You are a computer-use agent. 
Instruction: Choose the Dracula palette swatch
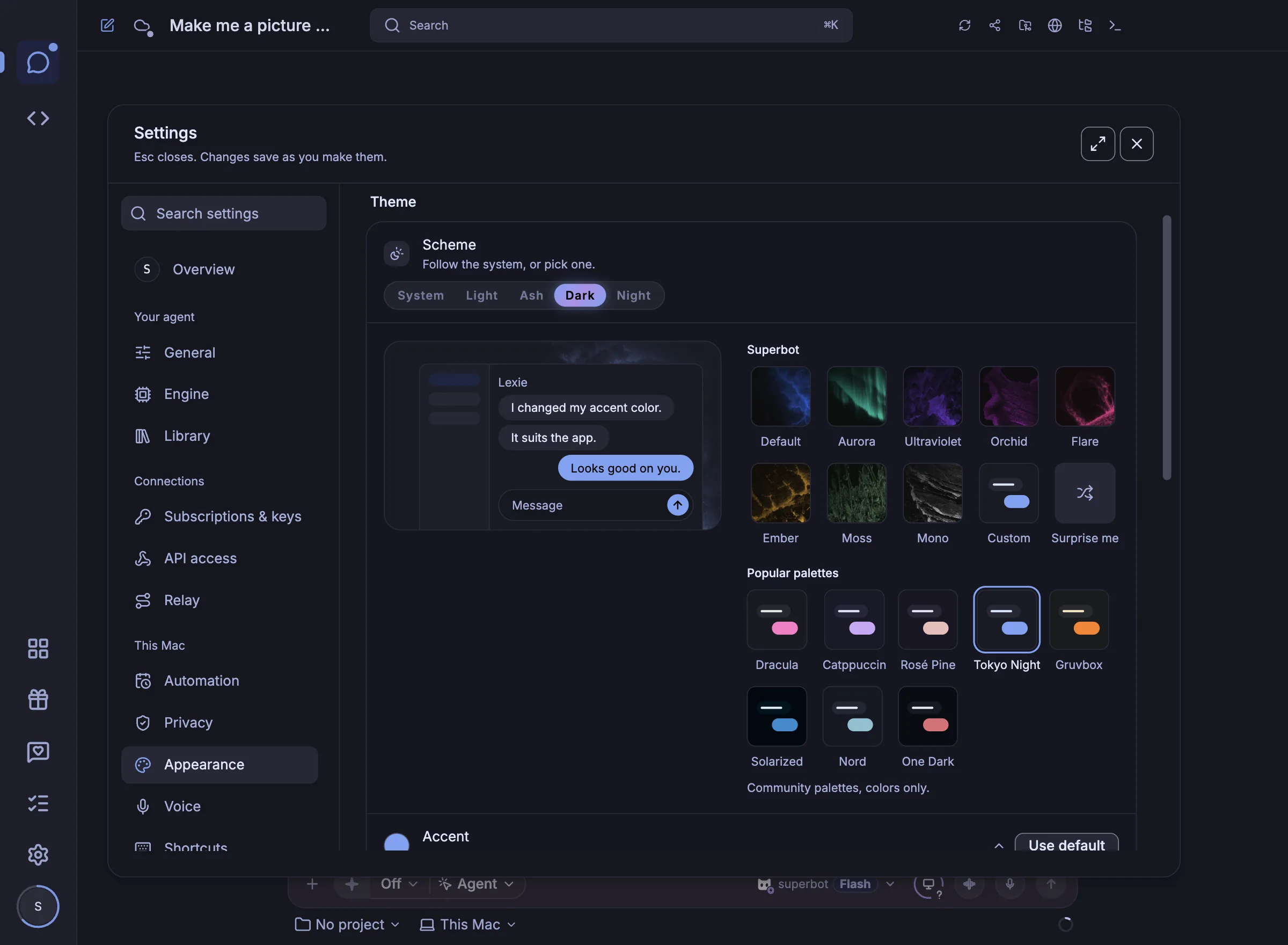777,620
